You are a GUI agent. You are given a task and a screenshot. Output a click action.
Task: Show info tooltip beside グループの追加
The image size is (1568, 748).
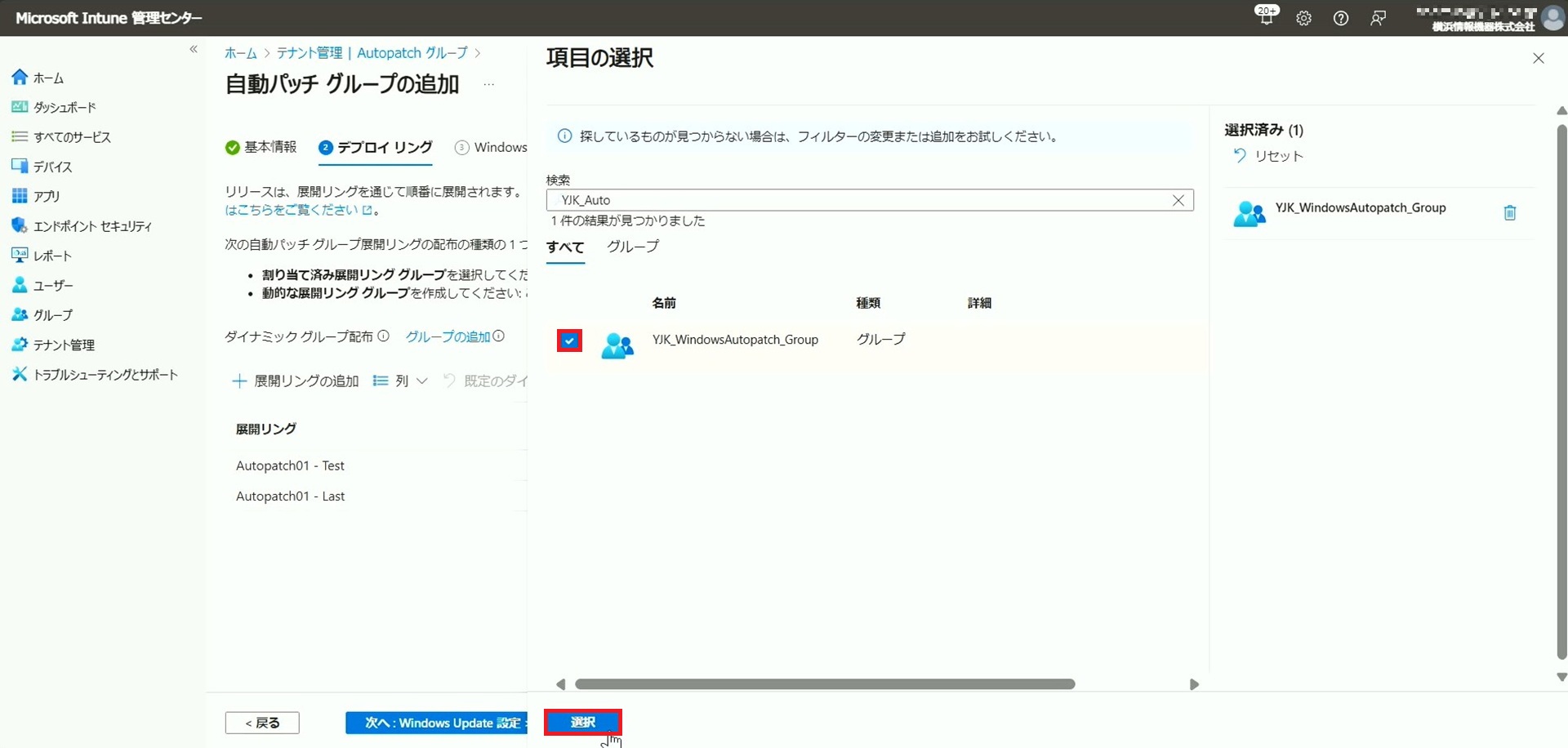coord(499,336)
